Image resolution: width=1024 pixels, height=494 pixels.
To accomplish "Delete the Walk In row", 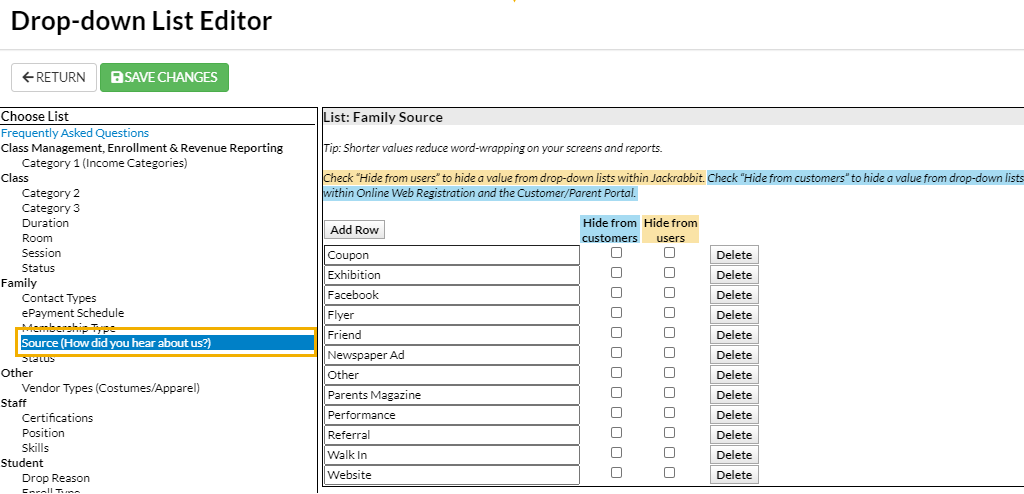I will pyautogui.click(x=734, y=455).
